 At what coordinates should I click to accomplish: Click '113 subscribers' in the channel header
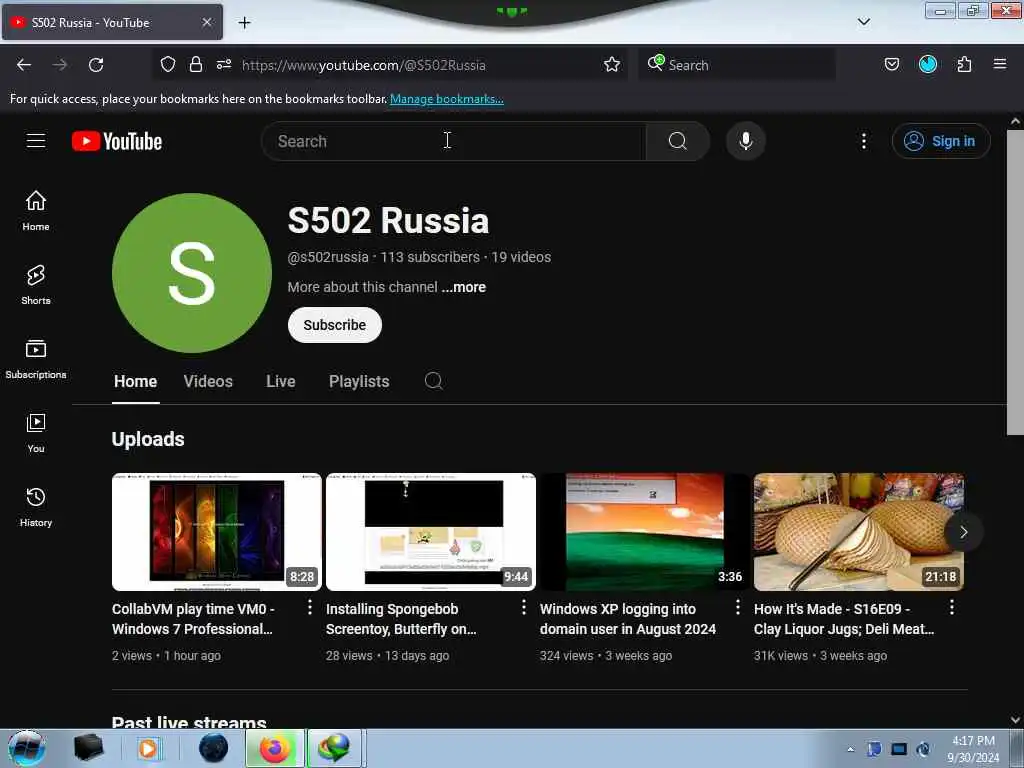[x=430, y=257]
